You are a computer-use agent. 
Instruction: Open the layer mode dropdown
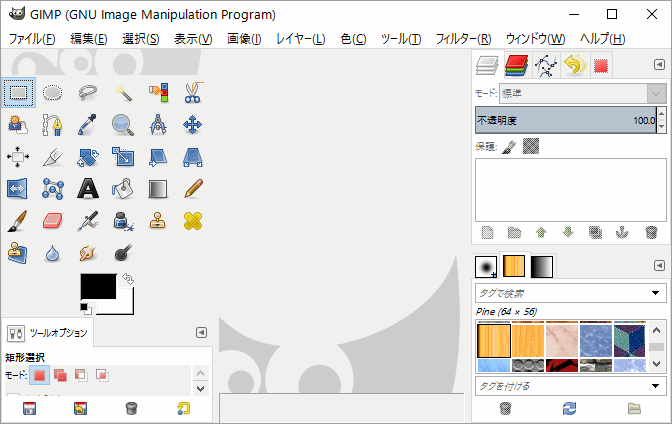click(x=582, y=93)
